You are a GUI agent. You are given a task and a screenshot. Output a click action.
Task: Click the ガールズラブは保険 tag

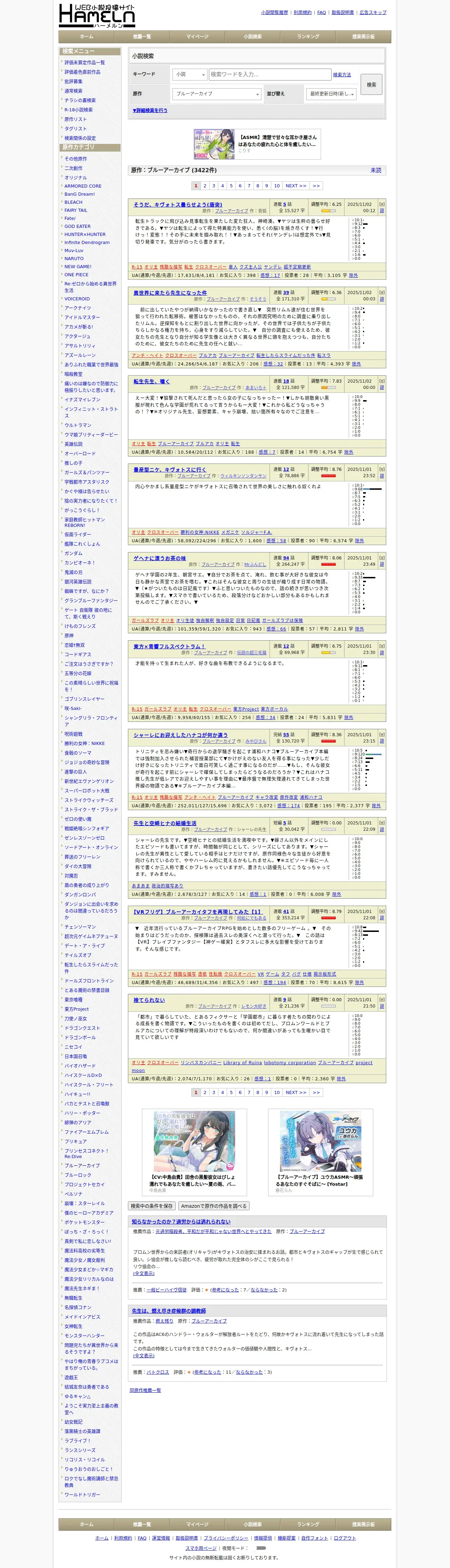coord(282,620)
